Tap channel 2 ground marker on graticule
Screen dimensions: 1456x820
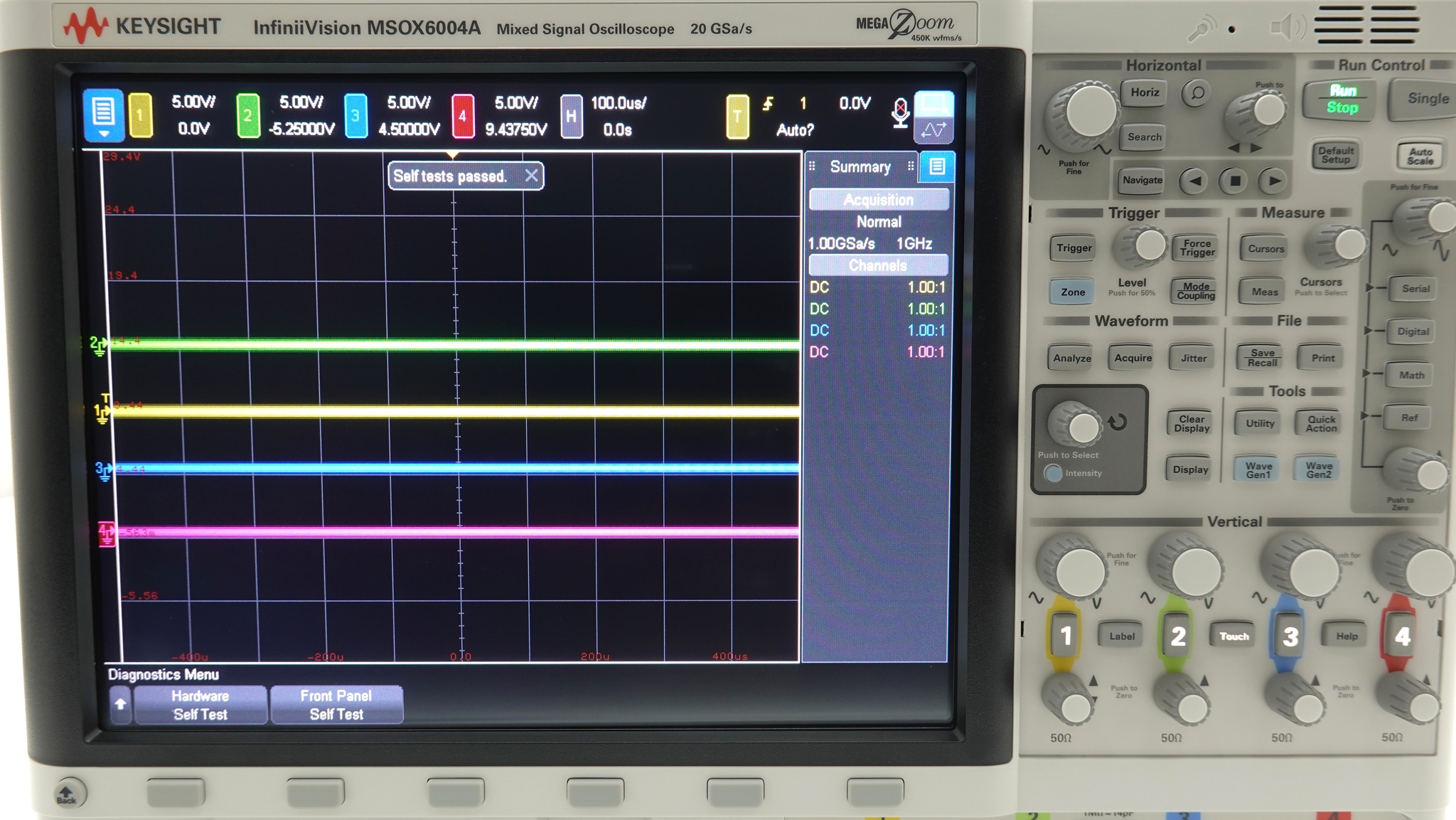pos(97,346)
